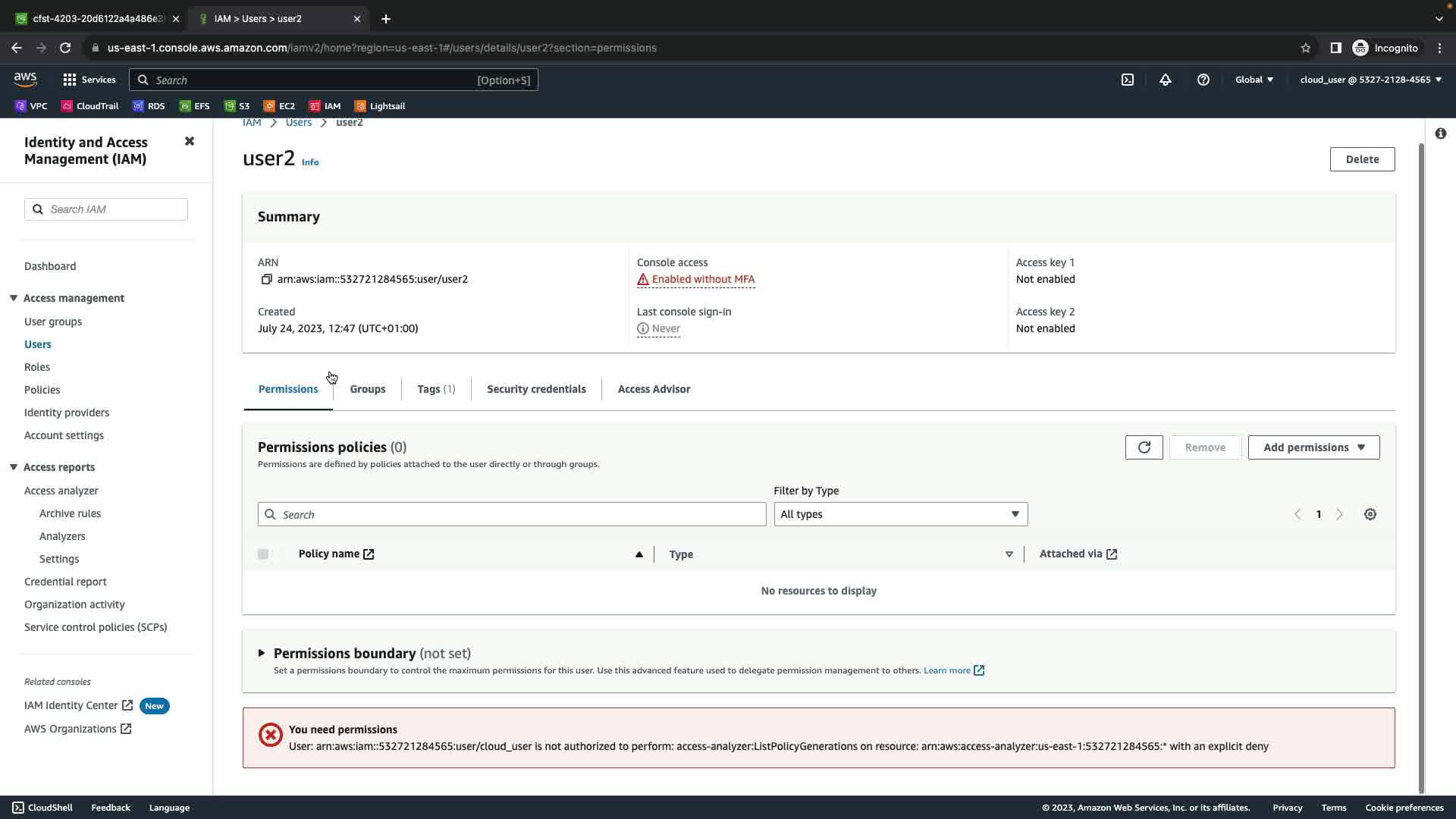Switch to the Groups tab
Screen dimensions: 1456x819
368,389
